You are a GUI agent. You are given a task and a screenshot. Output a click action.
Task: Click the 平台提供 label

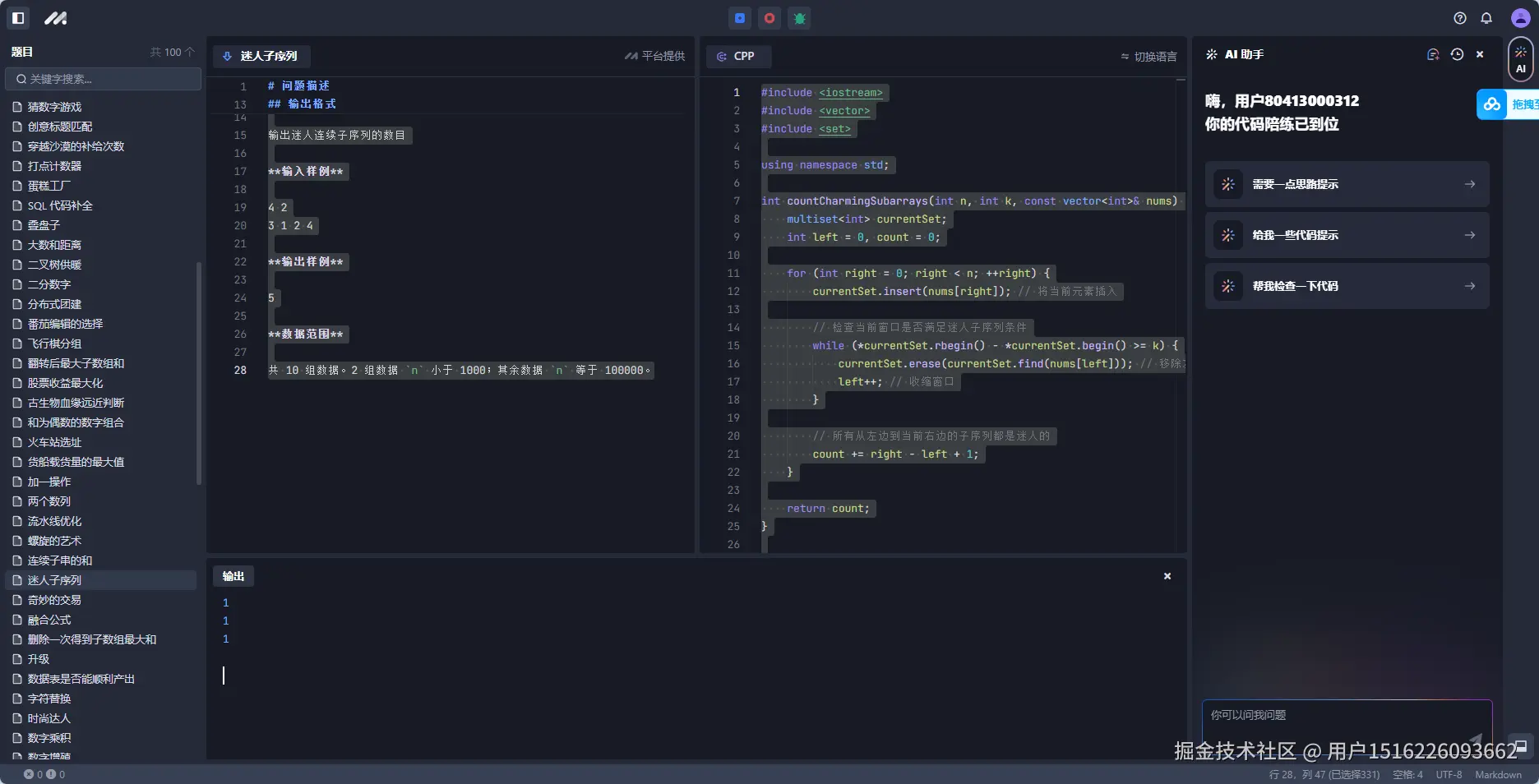click(655, 56)
